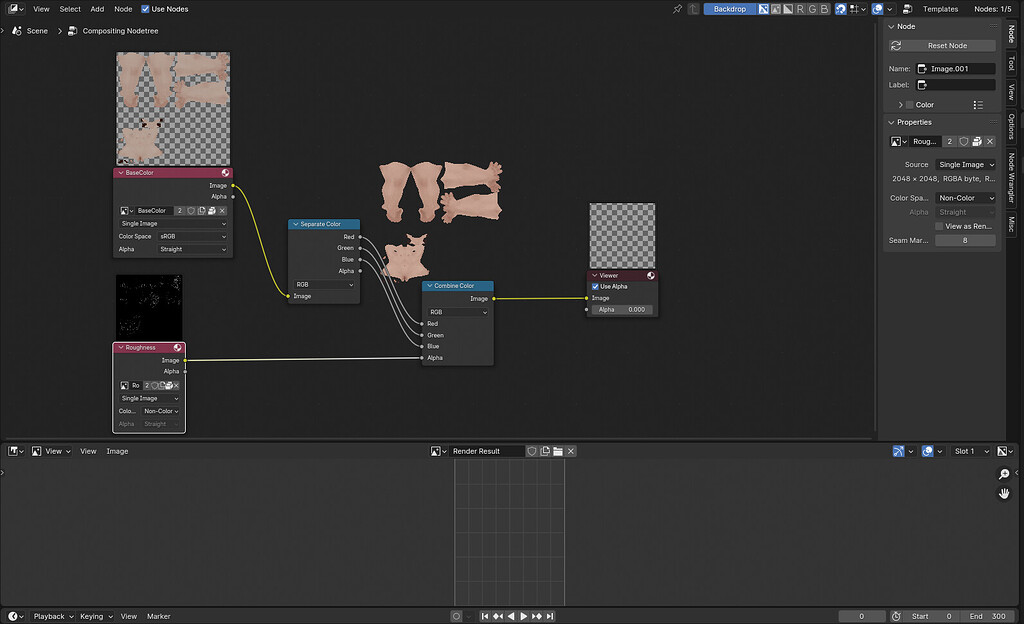Select the R red channel button

[x=800, y=9]
